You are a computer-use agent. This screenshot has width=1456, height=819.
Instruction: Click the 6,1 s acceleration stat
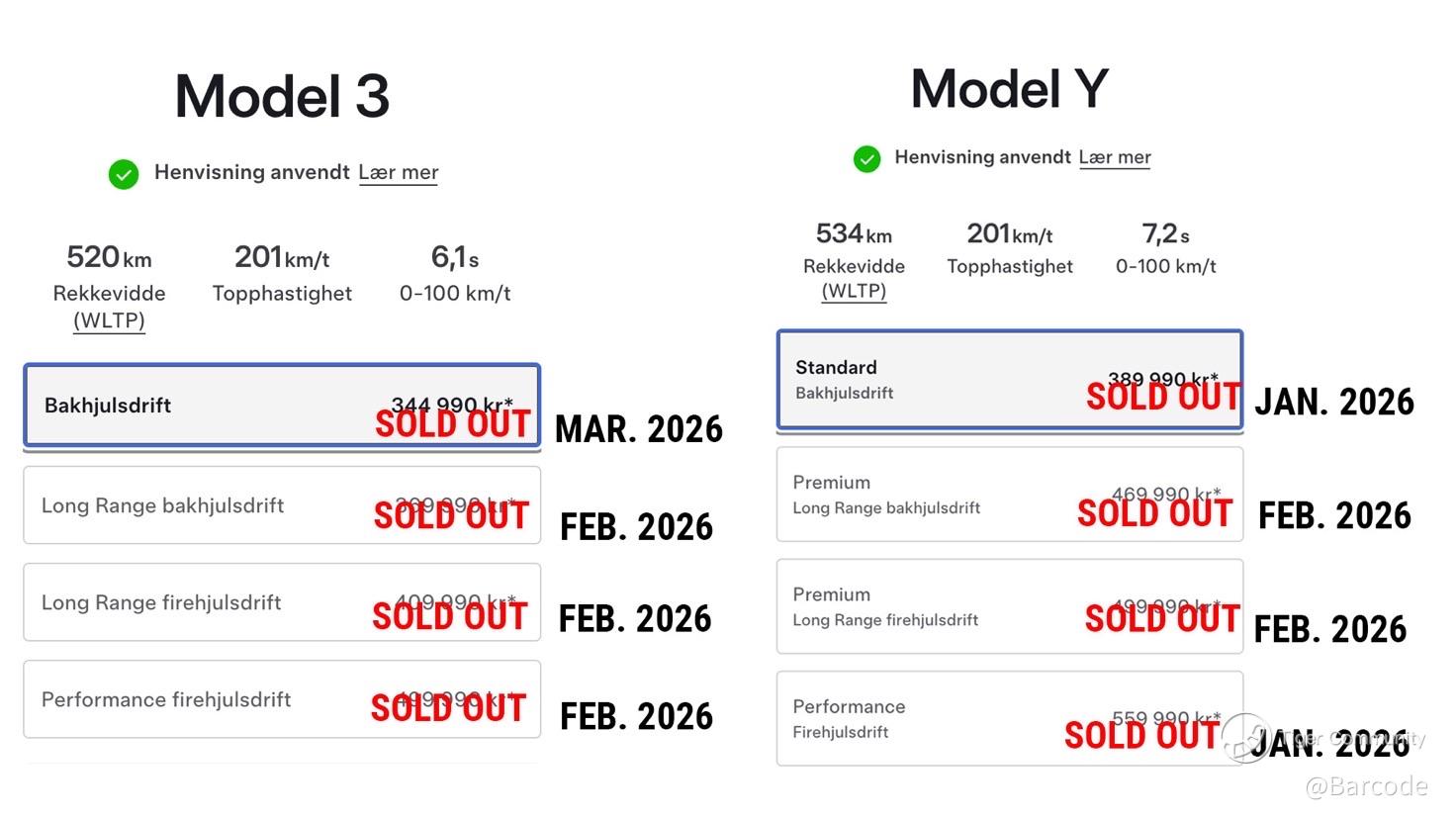tap(455, 258)
